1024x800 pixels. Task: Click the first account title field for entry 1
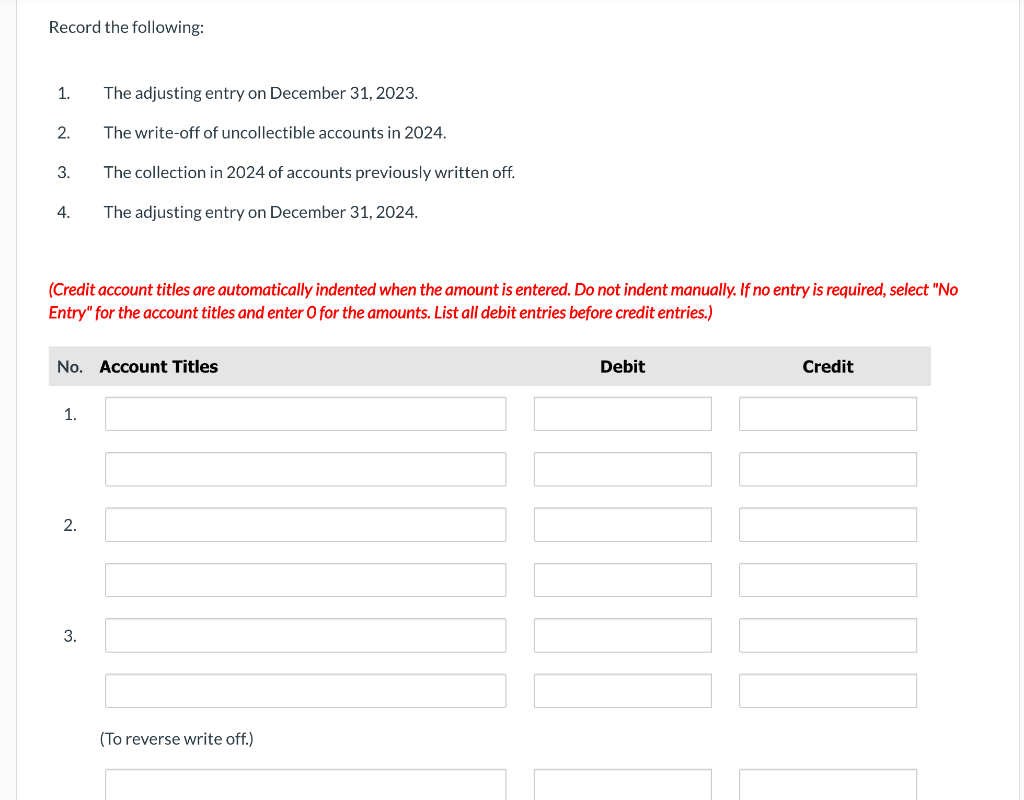tap(305, 413)
